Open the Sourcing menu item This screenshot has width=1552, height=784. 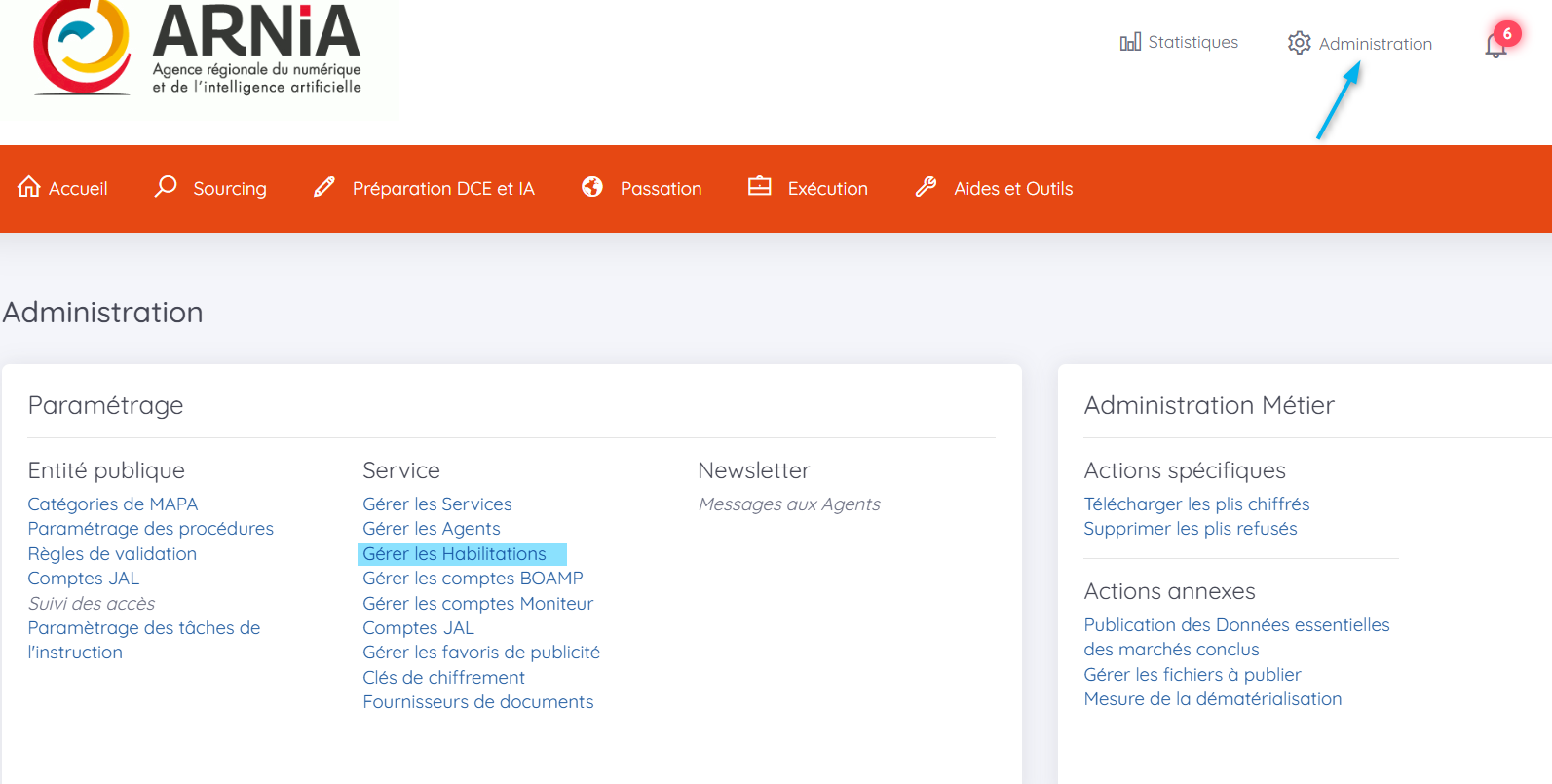click(x=229, y=189)
